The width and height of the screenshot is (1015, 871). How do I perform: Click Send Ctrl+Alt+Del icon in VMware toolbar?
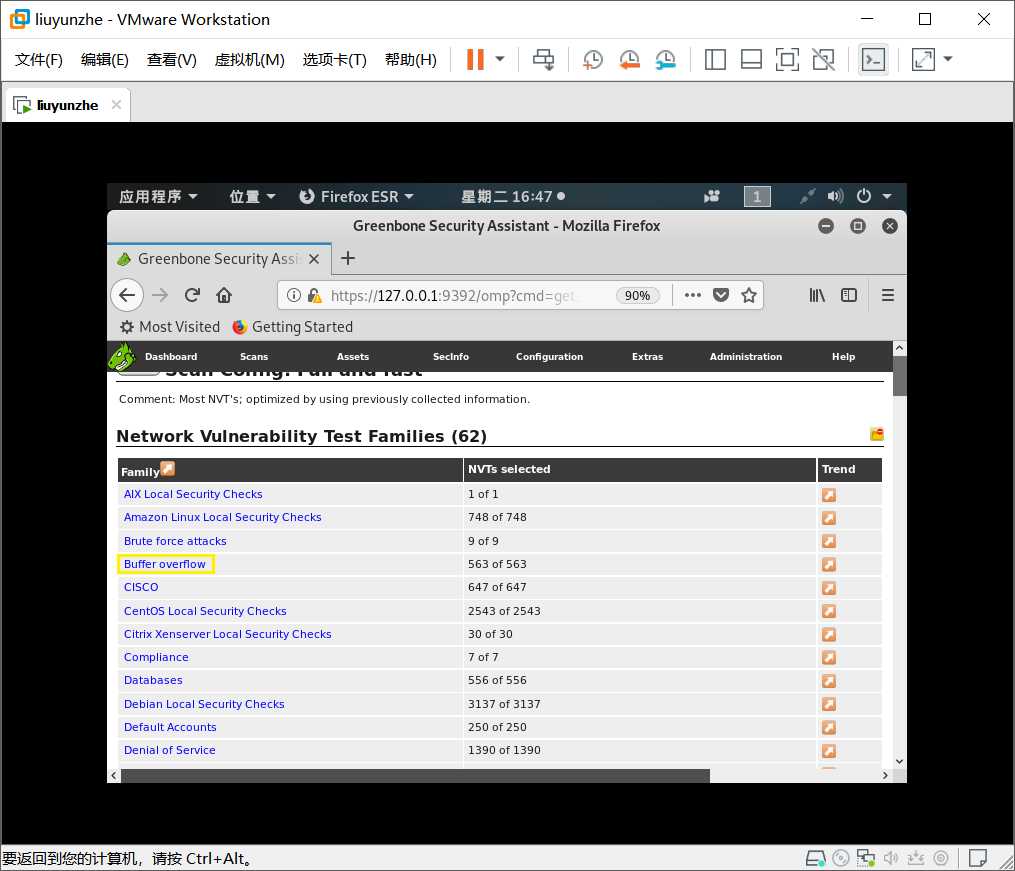(543, 60)
